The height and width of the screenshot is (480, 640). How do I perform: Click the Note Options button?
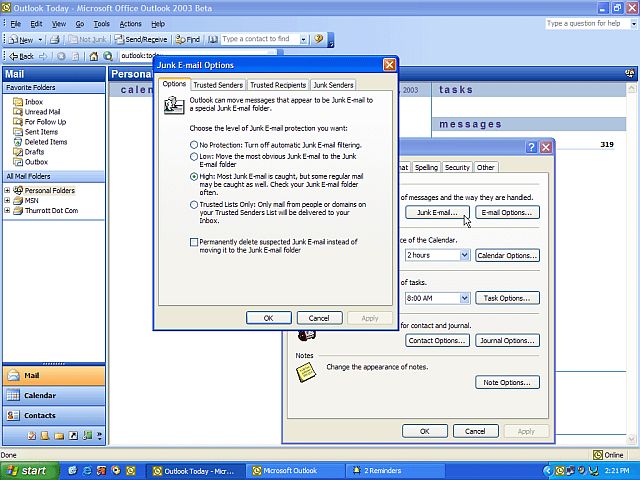click(x=507, y=383)
